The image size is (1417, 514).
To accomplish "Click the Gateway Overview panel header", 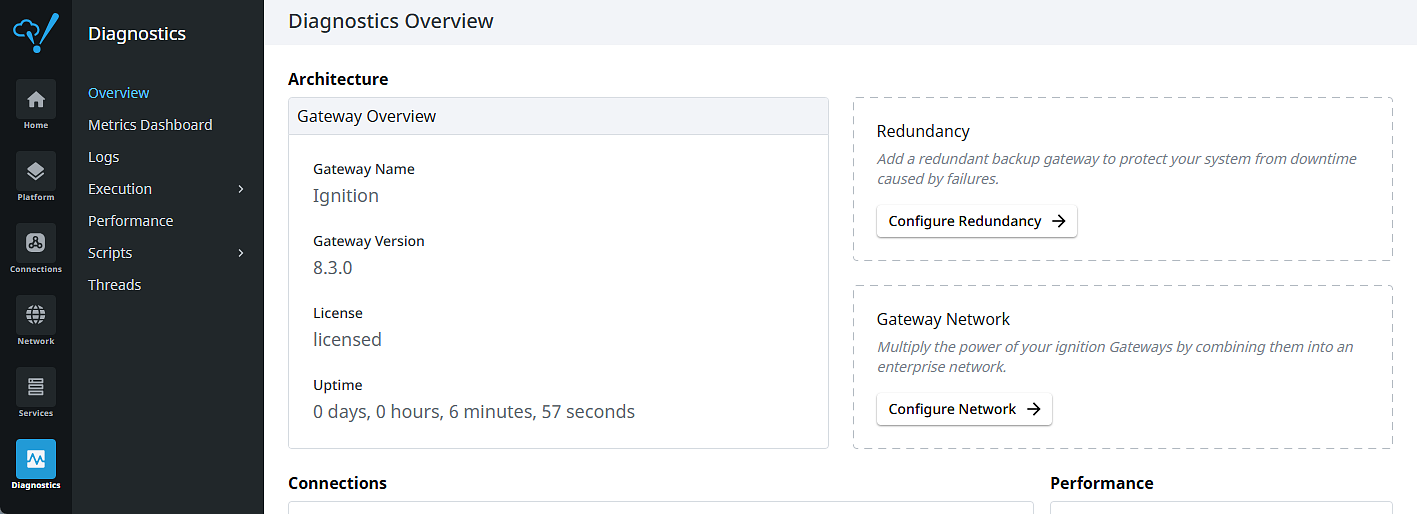I will pos(558,116).
